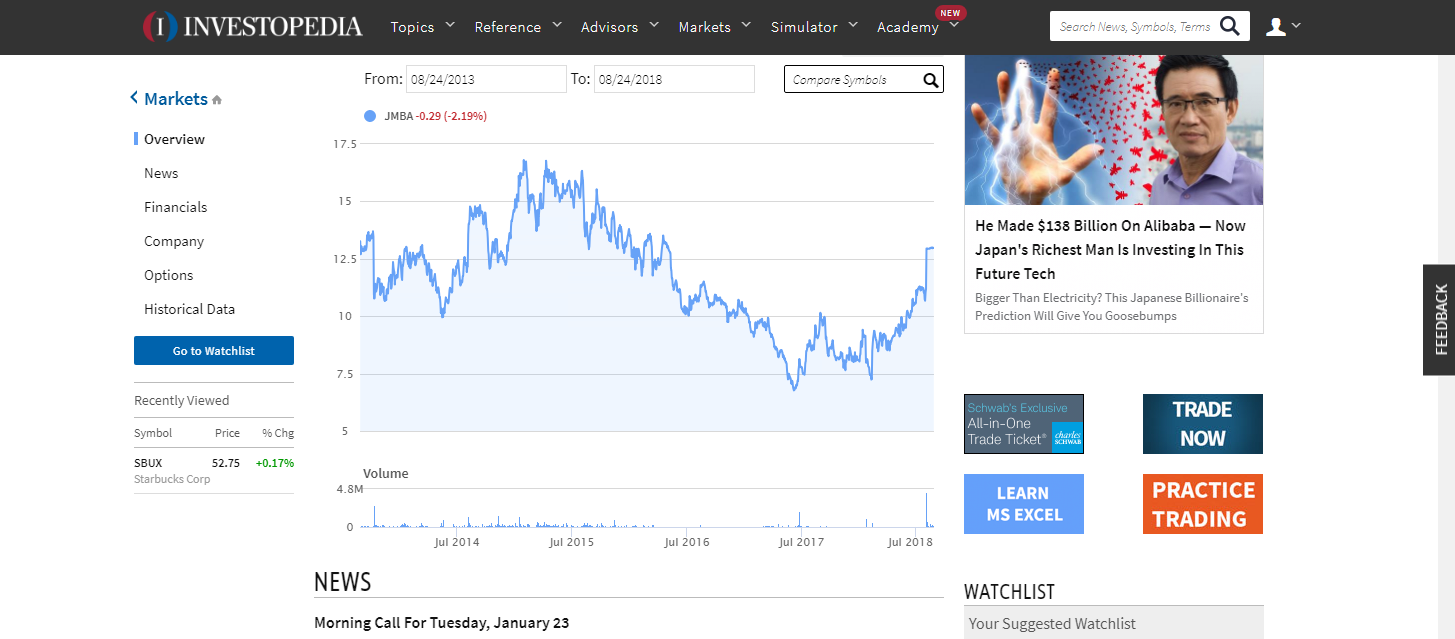
Task: Open the user account profile icon
Action: [x=1275, y=27]
